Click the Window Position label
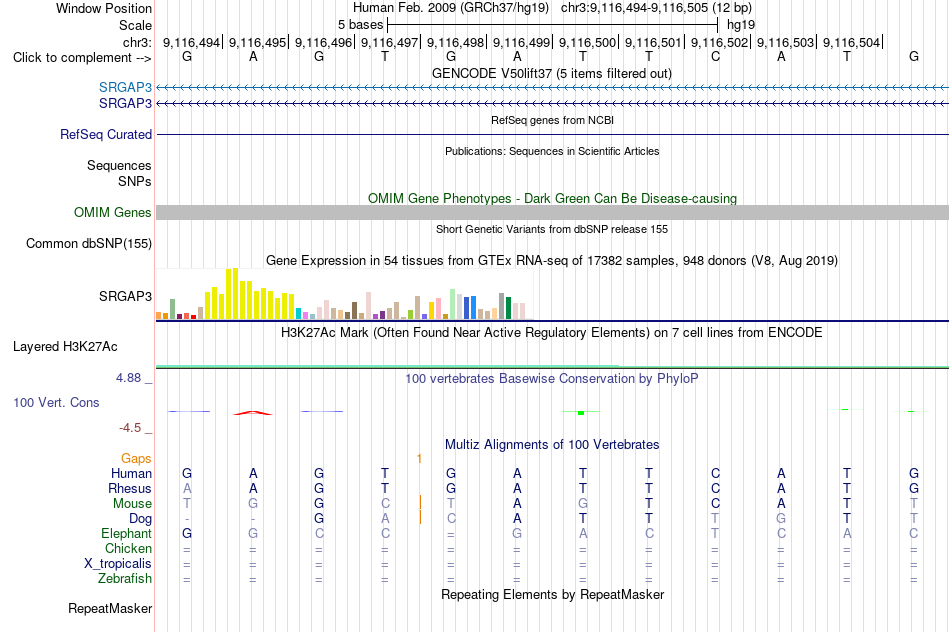Image resolution: width=950 pixels, height=632 pixels. 104,8
